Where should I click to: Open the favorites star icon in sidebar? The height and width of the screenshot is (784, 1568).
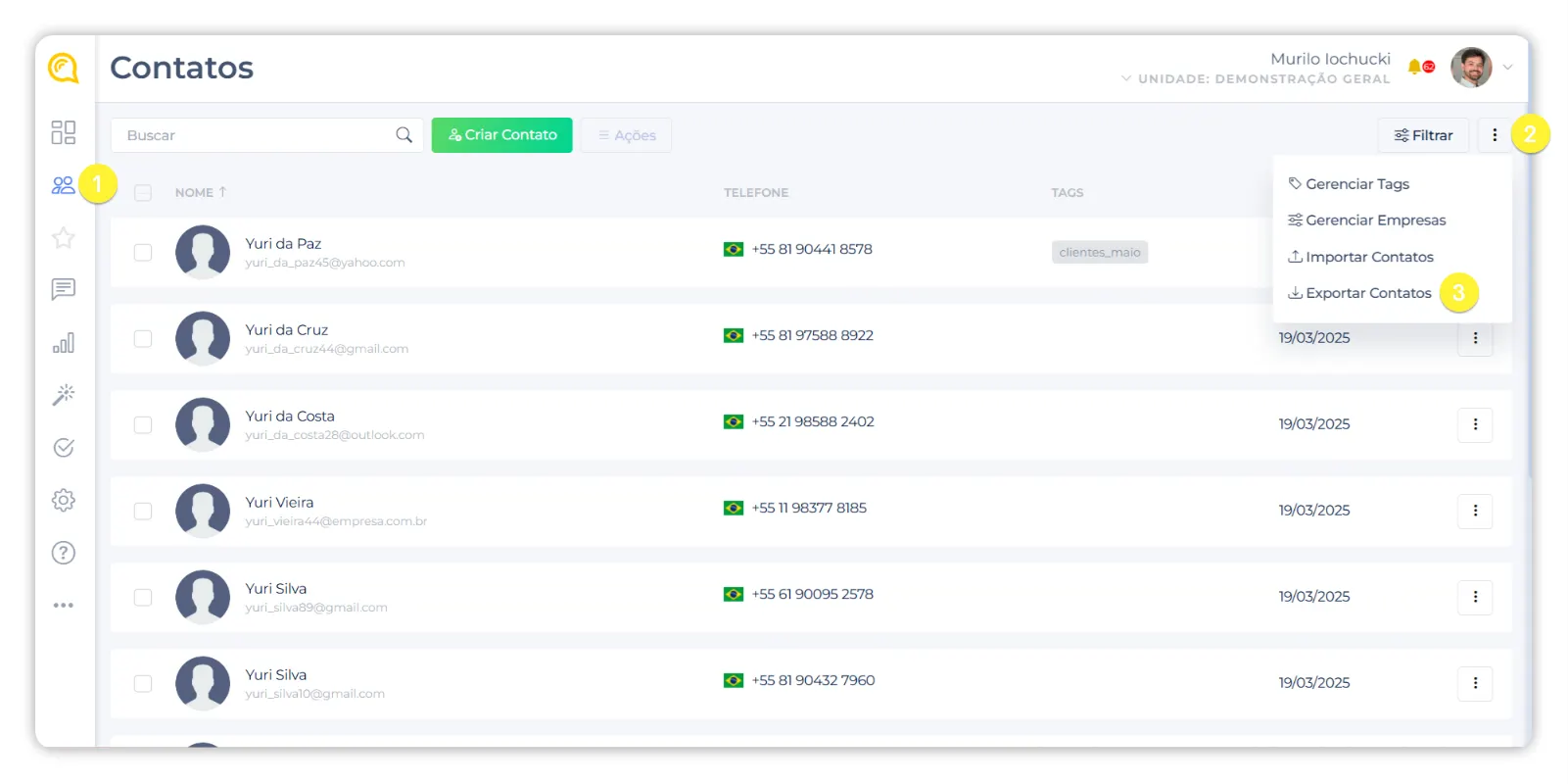tap(64, 238)
